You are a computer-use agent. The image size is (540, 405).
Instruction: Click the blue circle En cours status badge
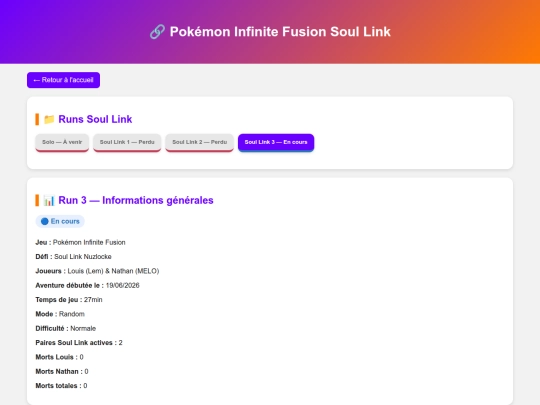60,221
